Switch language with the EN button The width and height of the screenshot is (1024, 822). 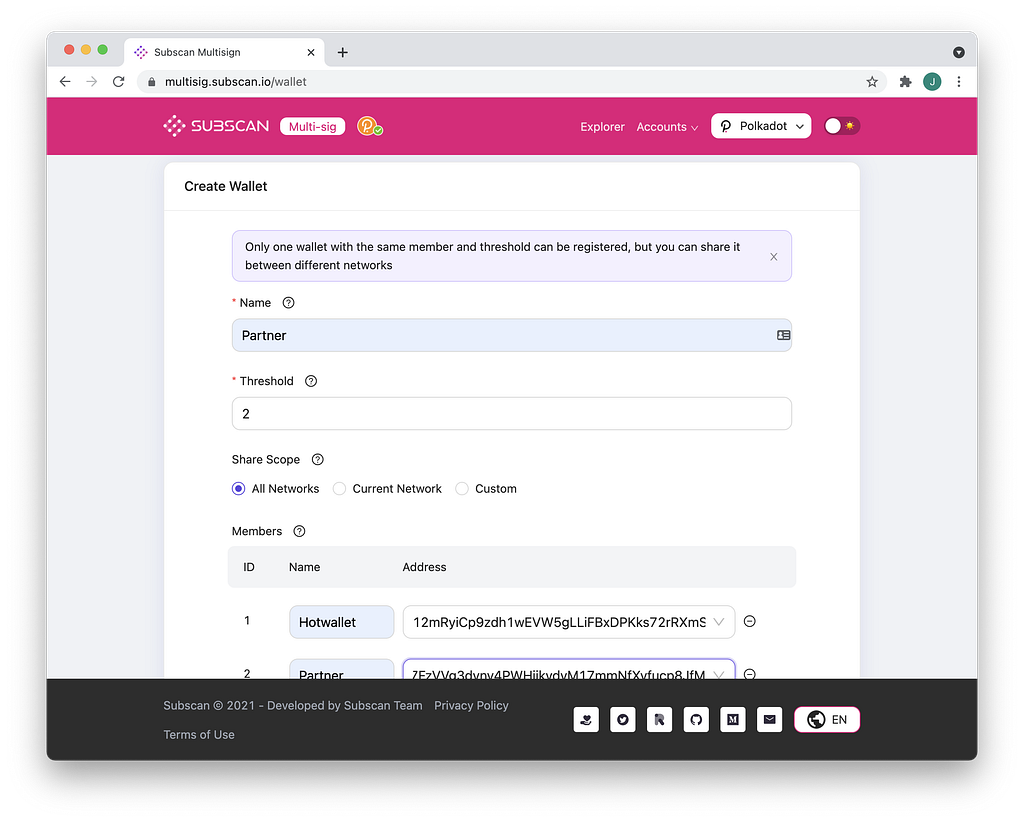click(827, 719)
